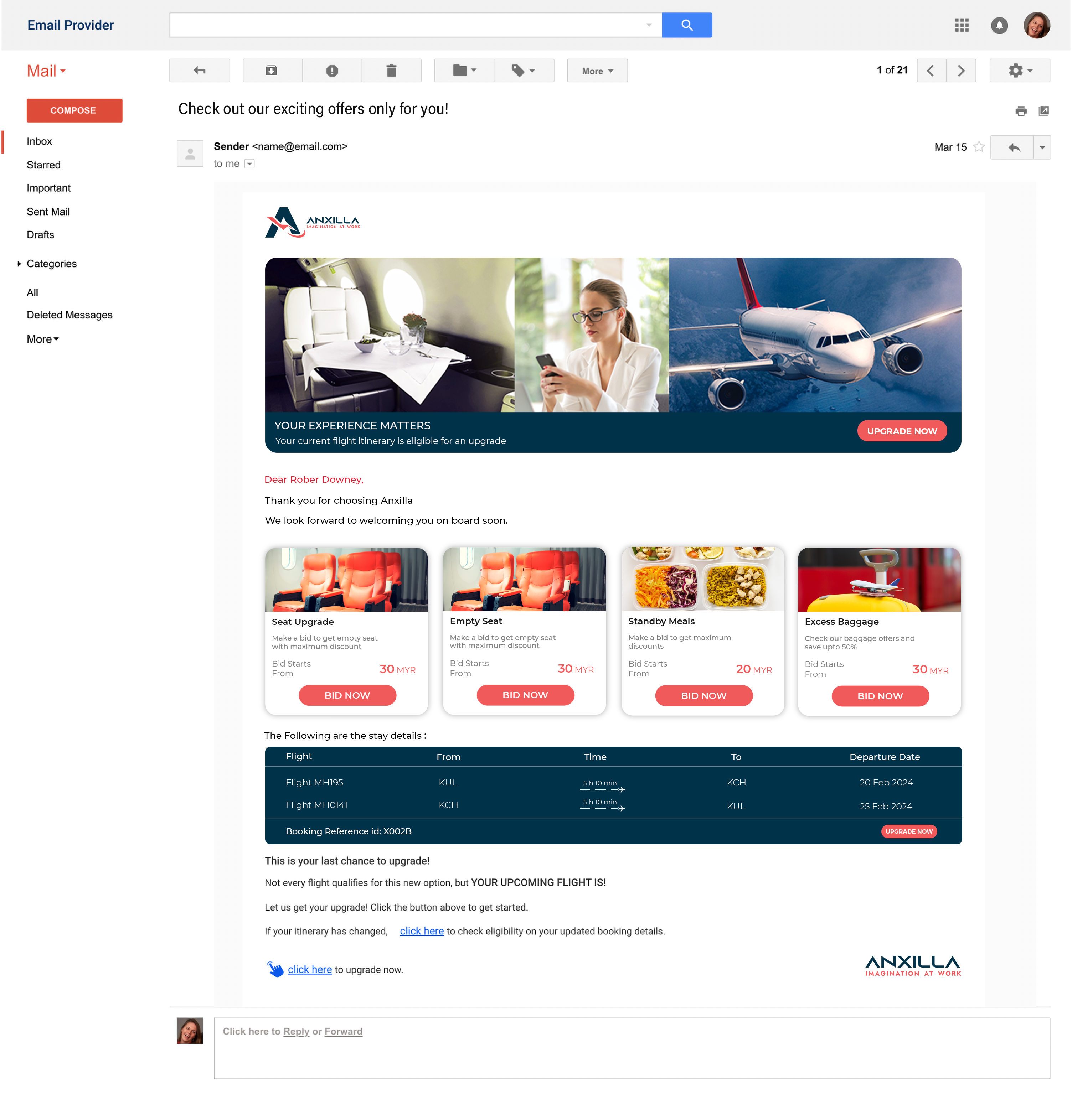Click the back-to-inbox arrow toolbar button
The width and height of the screenshot is (1072, 1120).
point(200,70)
